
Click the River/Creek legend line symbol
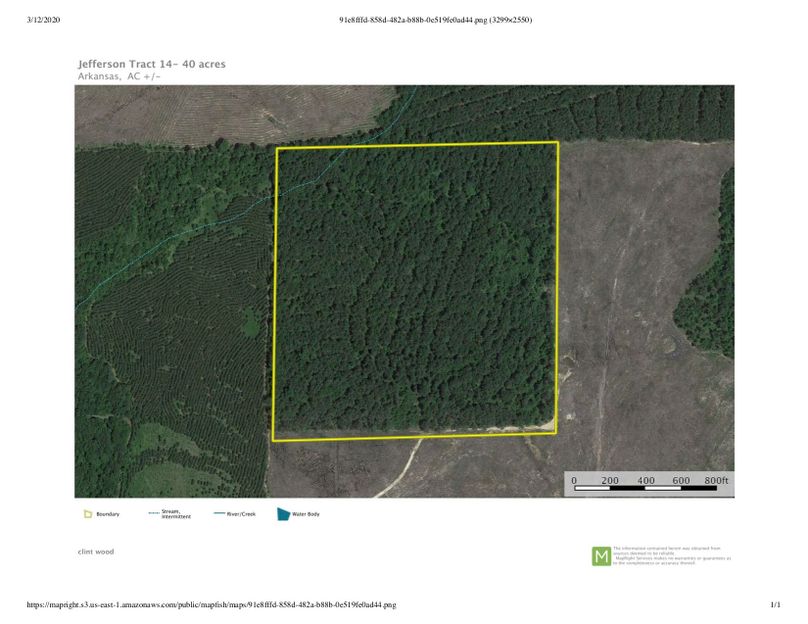click(220, 514)
